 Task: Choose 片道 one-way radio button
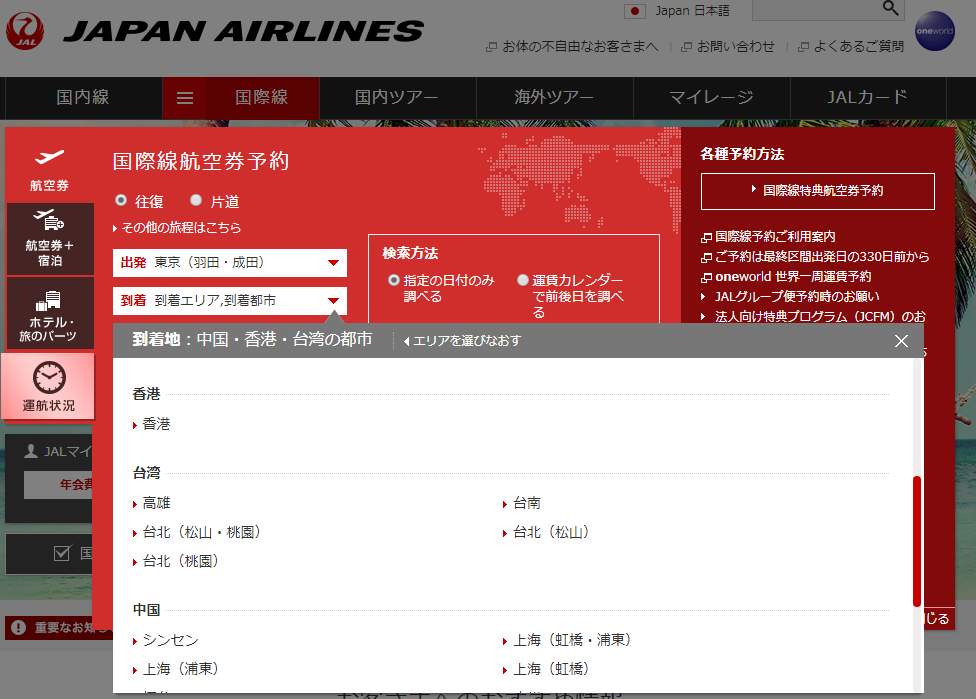196,200
